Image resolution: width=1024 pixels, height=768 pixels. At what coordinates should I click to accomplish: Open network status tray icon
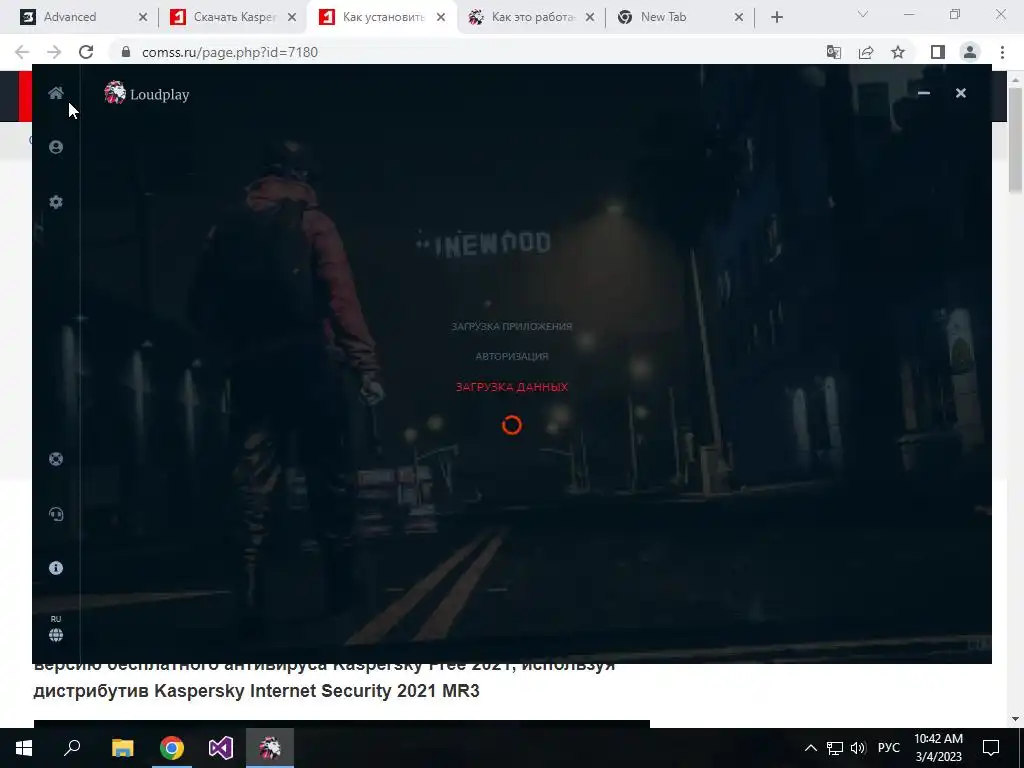click(x=835, y=748)
